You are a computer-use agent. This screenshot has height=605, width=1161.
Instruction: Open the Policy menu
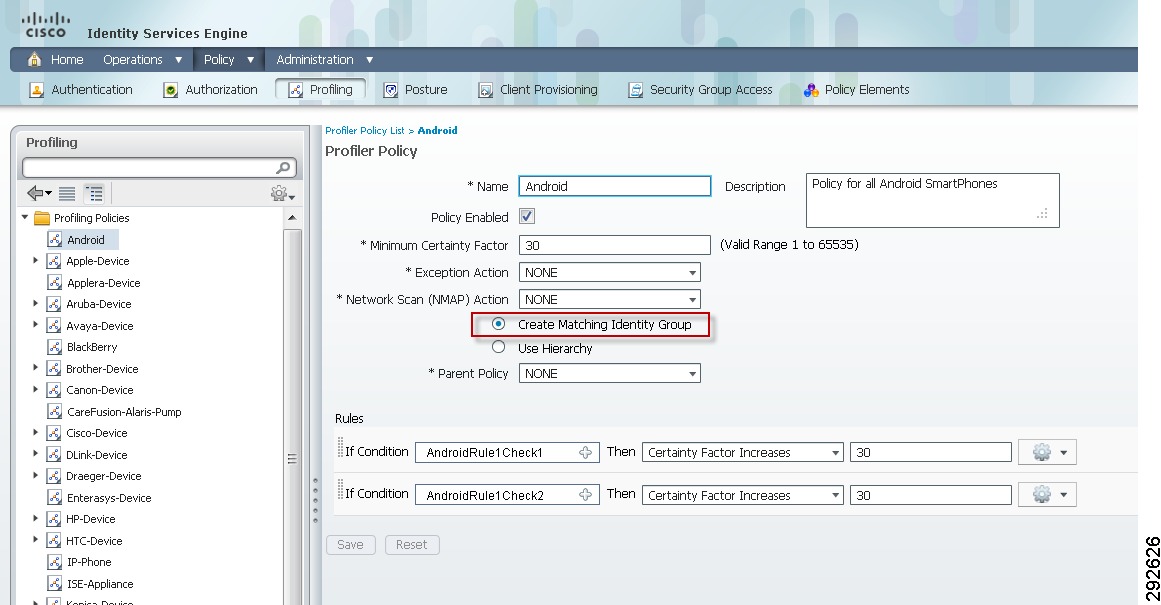tap(229, 59)
